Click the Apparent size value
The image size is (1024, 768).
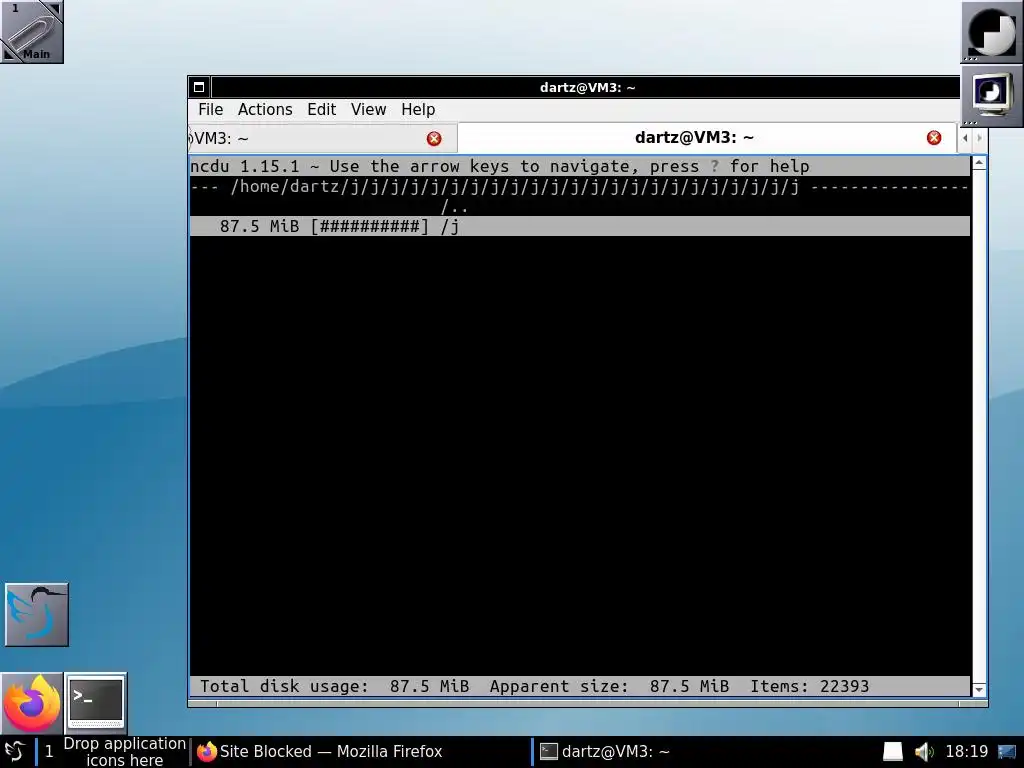click(689, 686)
